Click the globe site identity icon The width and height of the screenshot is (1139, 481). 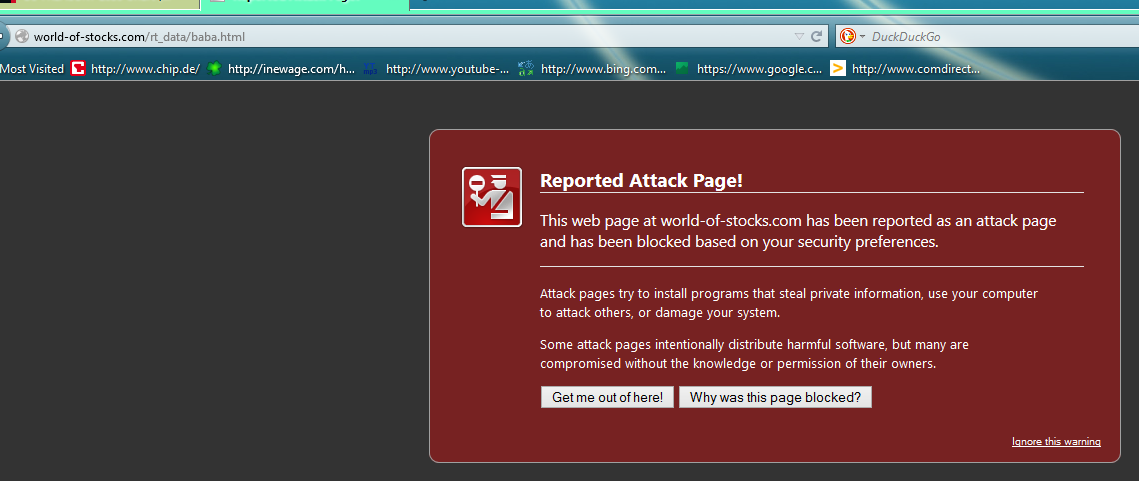[x=20, y=37]
